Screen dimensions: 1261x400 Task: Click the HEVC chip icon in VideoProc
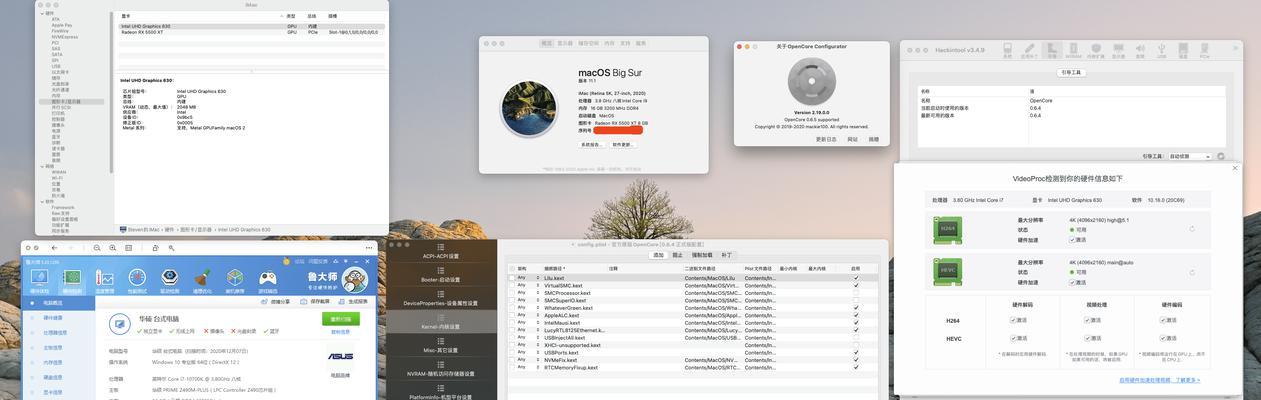coord(949,270)
